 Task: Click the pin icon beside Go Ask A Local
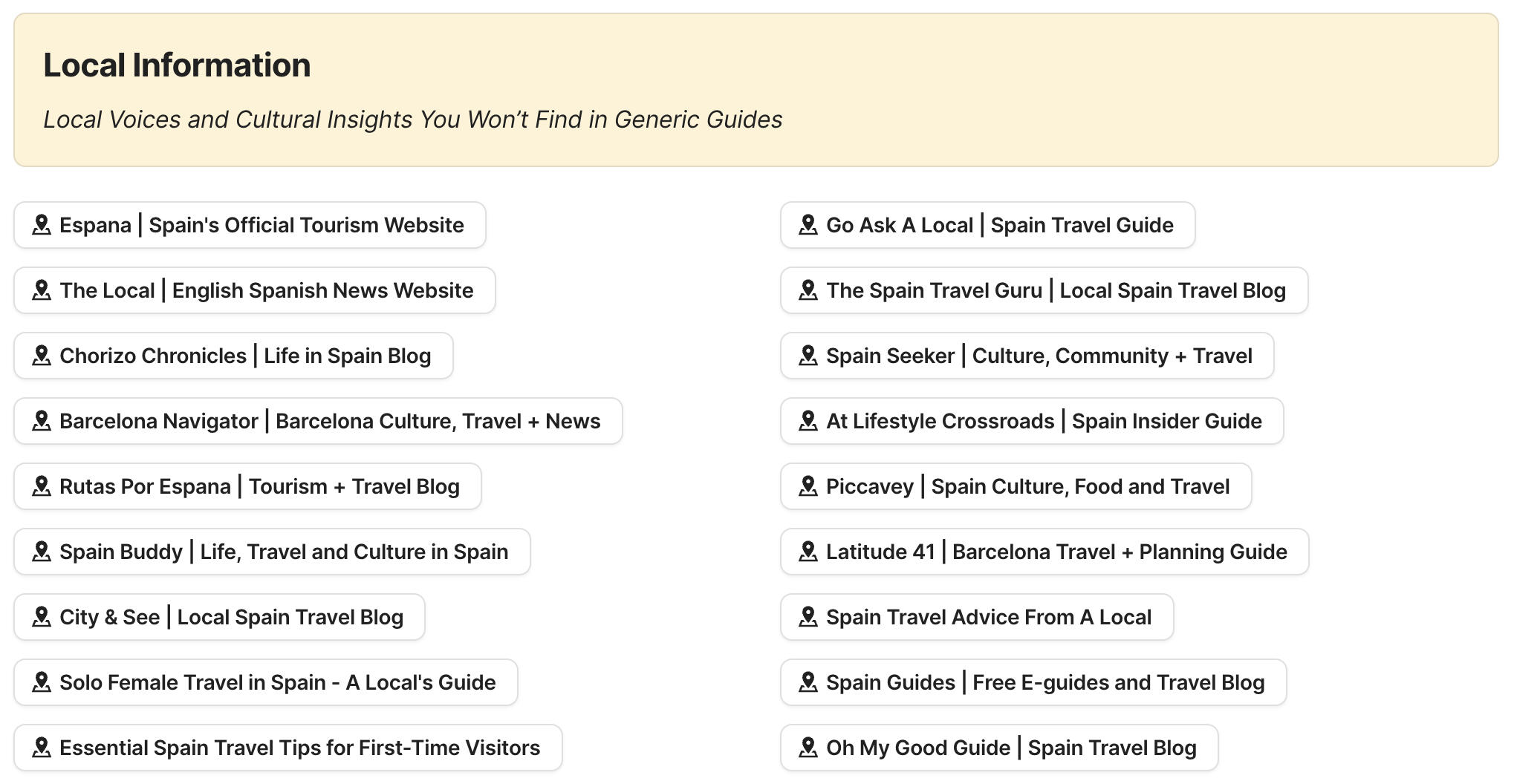808,225
